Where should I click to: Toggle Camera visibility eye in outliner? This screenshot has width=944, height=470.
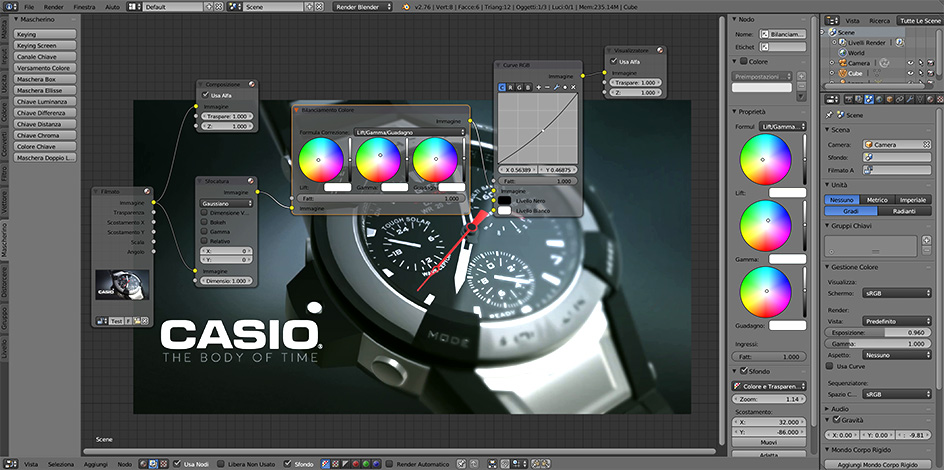pyautogui.click(x=910, y=63)
